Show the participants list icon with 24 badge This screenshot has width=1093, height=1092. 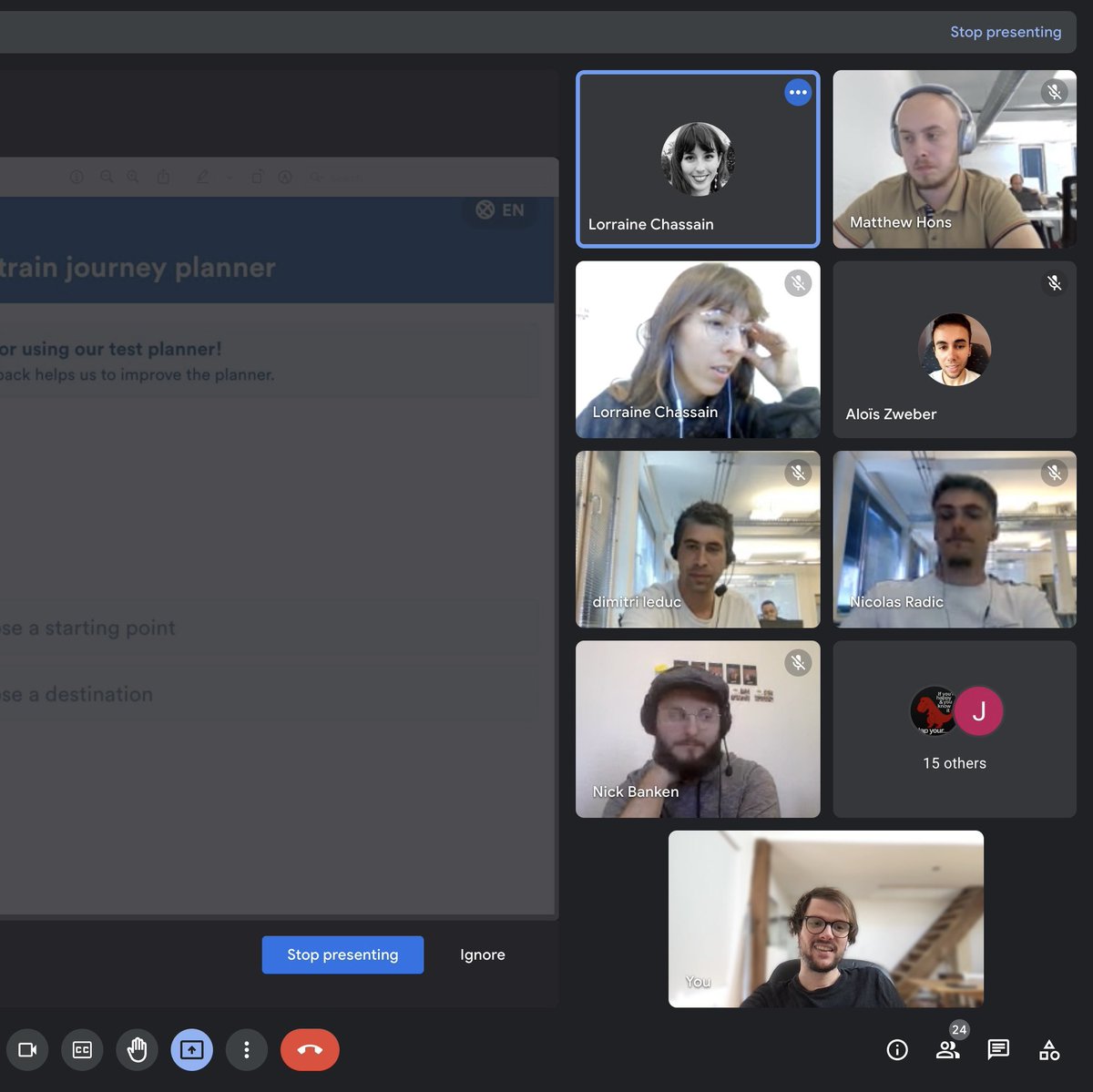(x=947, y=1049)
